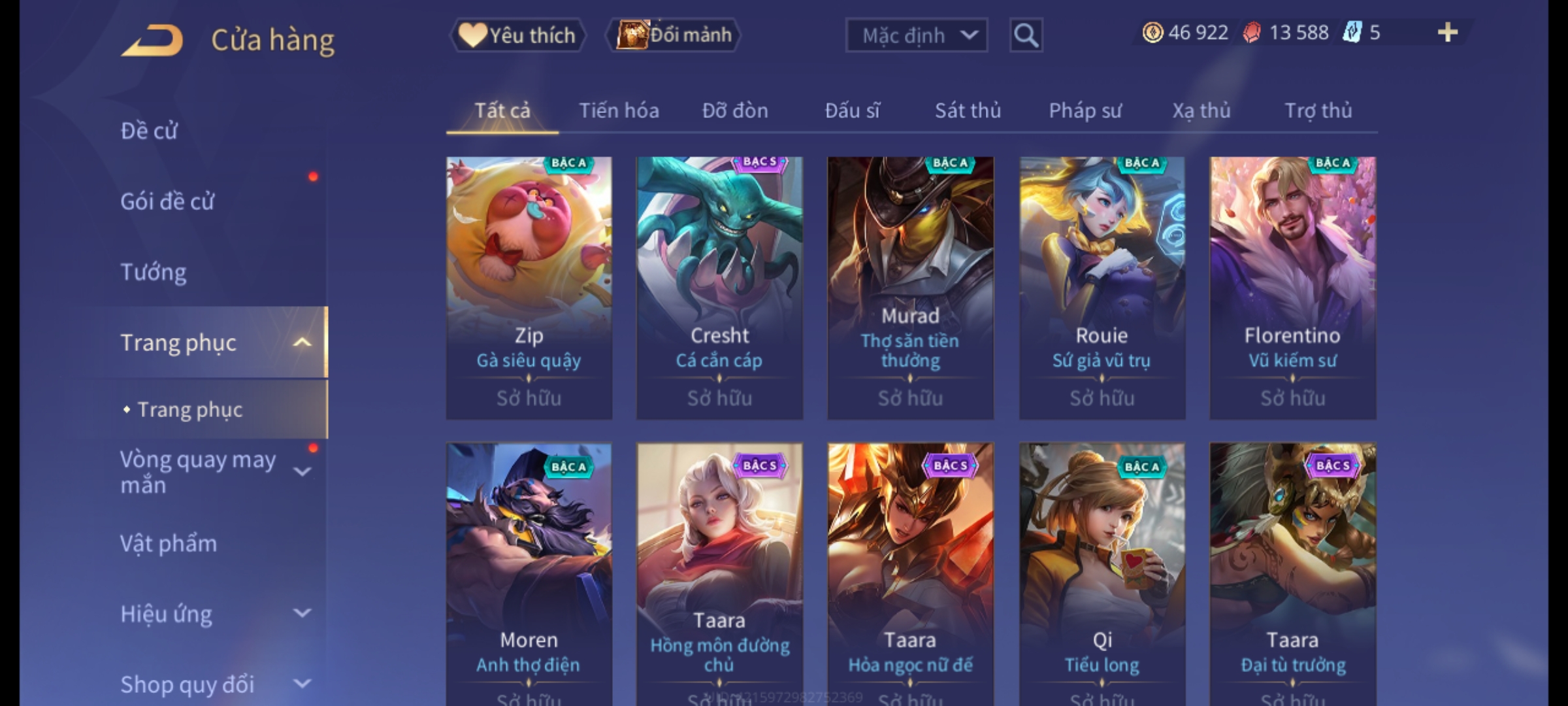Click the plus icon to add currency

(x=1448, y=33)
